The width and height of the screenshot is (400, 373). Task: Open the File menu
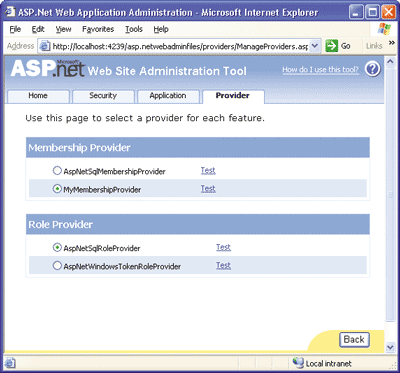coord(15,29)
